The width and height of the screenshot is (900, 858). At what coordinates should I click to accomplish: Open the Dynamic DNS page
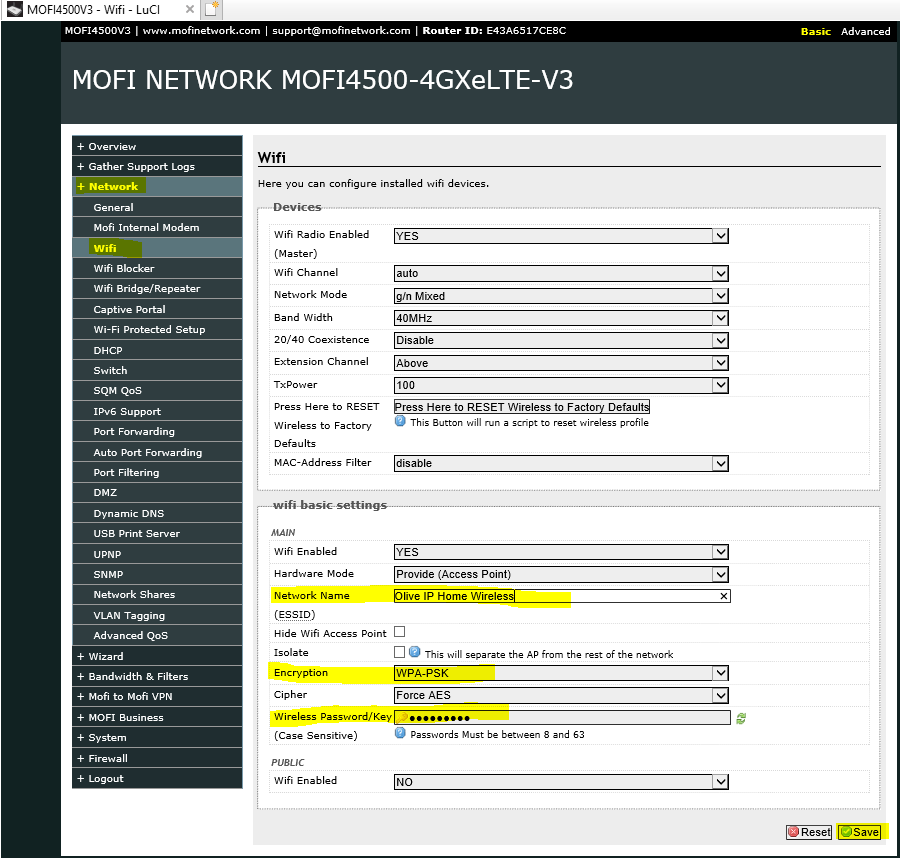[x=157, y=513]
